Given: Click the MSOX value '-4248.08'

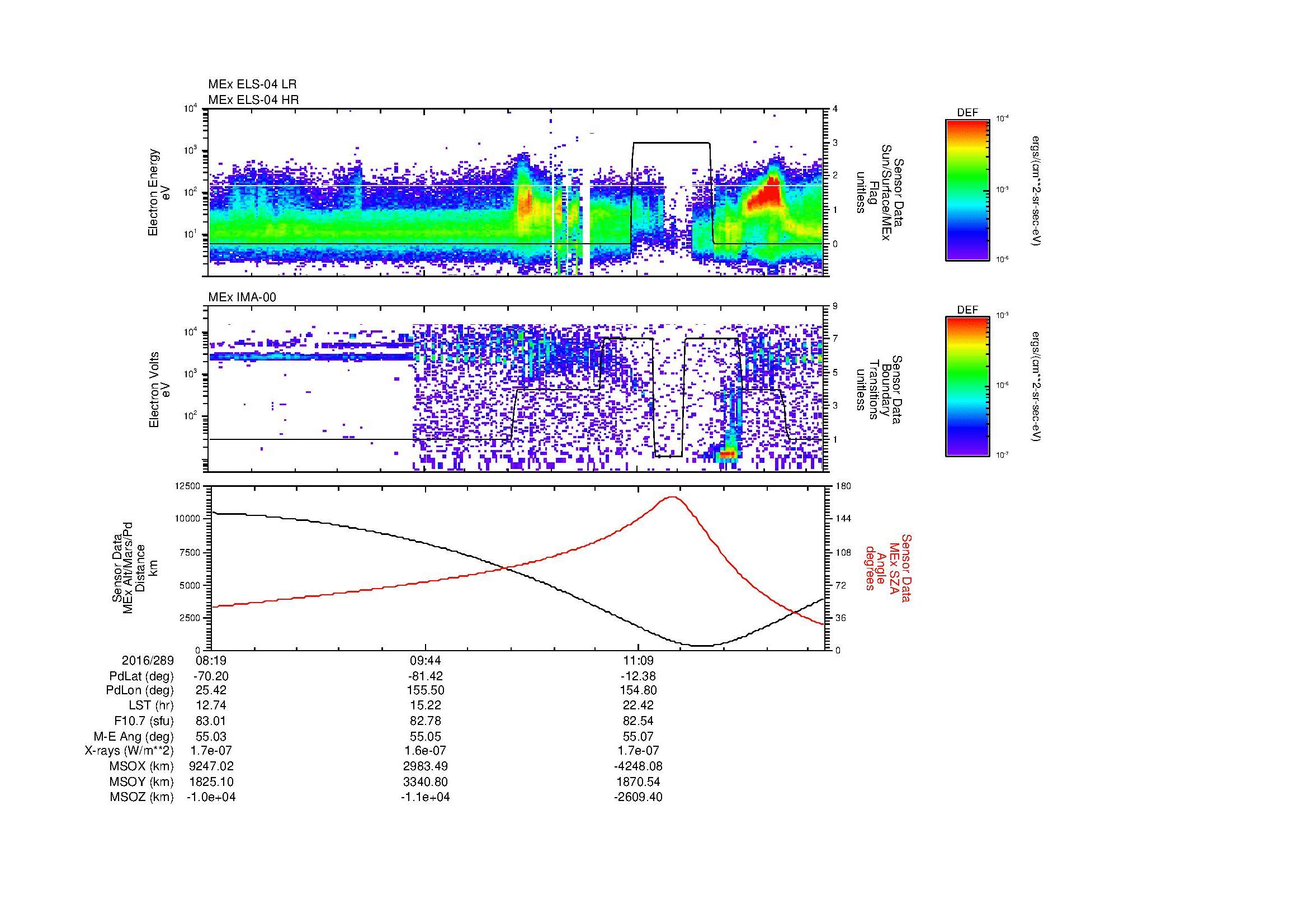Looking at the screenshot, I should (638, 766).
